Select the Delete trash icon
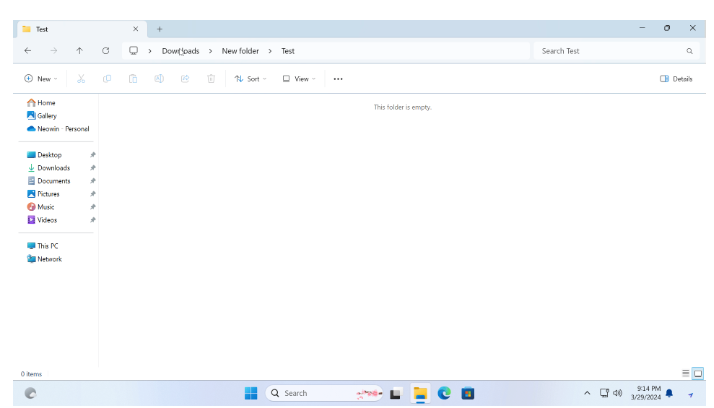Screen dimensions: 714x408 [211, 79]
